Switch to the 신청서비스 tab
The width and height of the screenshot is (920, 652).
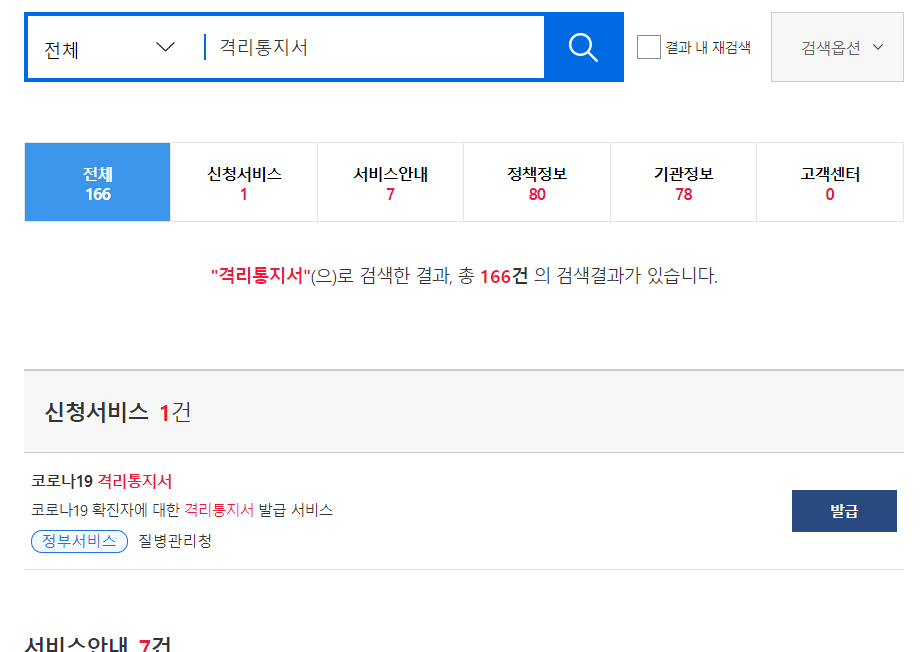point(243,181)
